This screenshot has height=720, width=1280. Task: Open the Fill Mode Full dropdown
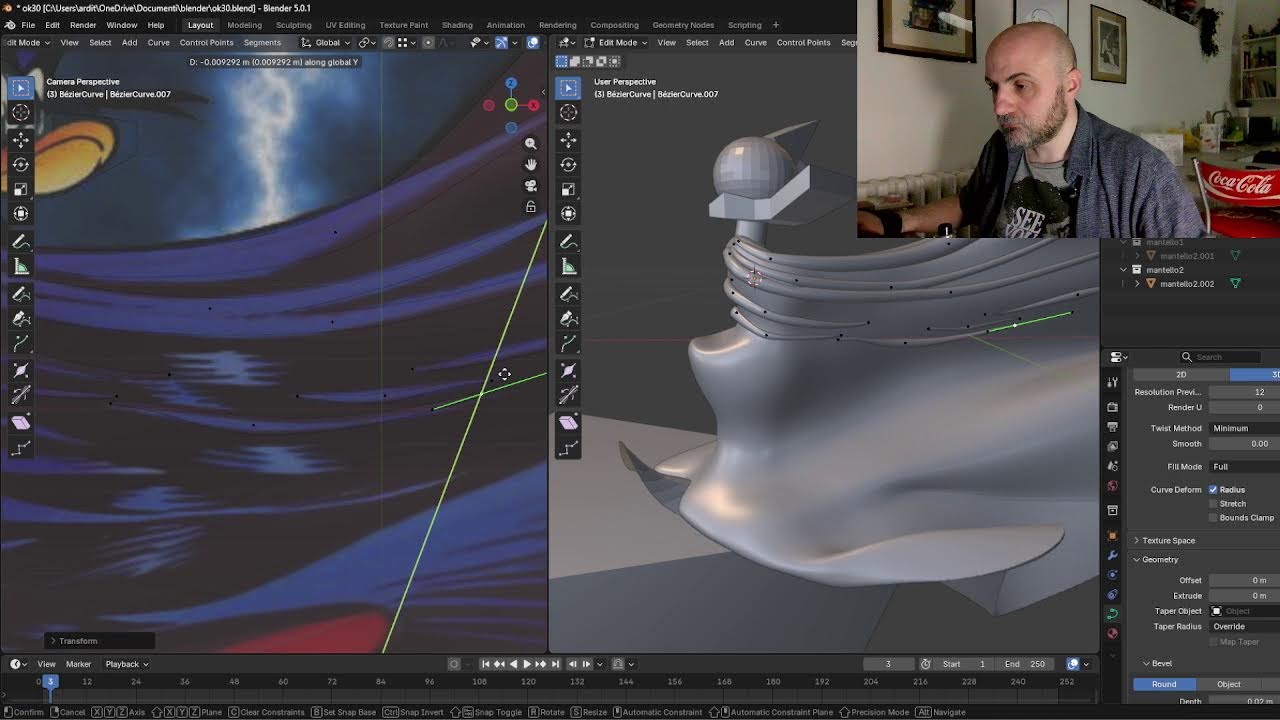(1244, 467)
